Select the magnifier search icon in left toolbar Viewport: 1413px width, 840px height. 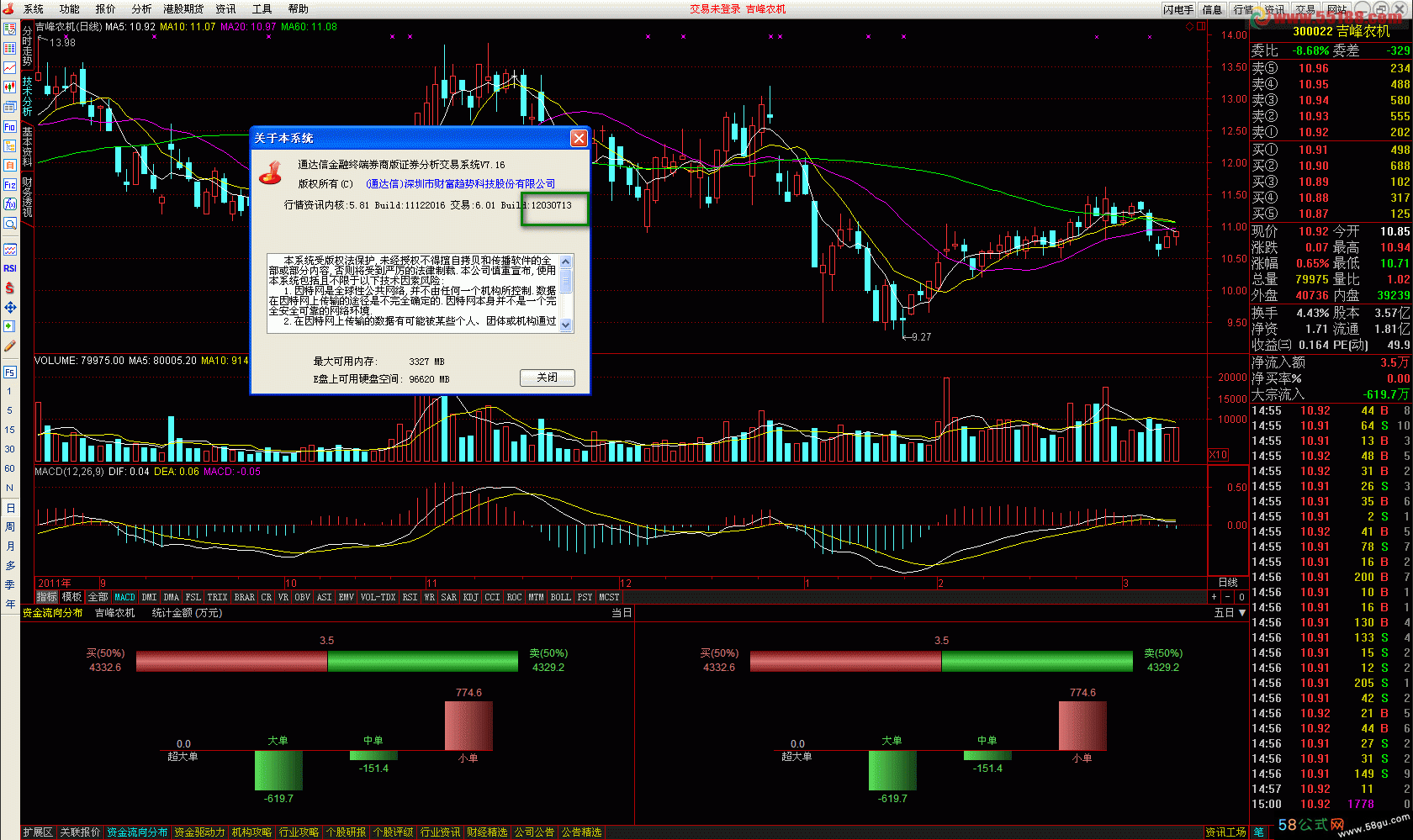(x=10, y=224)
